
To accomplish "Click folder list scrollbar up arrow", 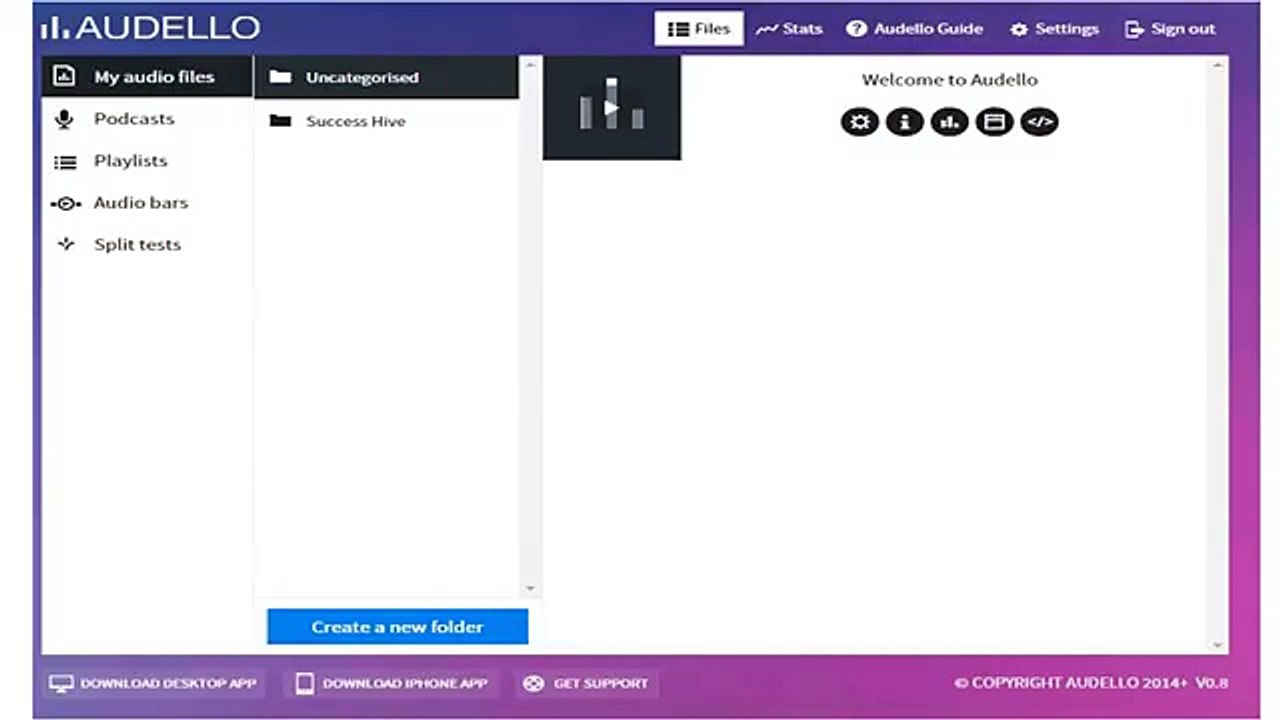I will [x=530, y=65].
